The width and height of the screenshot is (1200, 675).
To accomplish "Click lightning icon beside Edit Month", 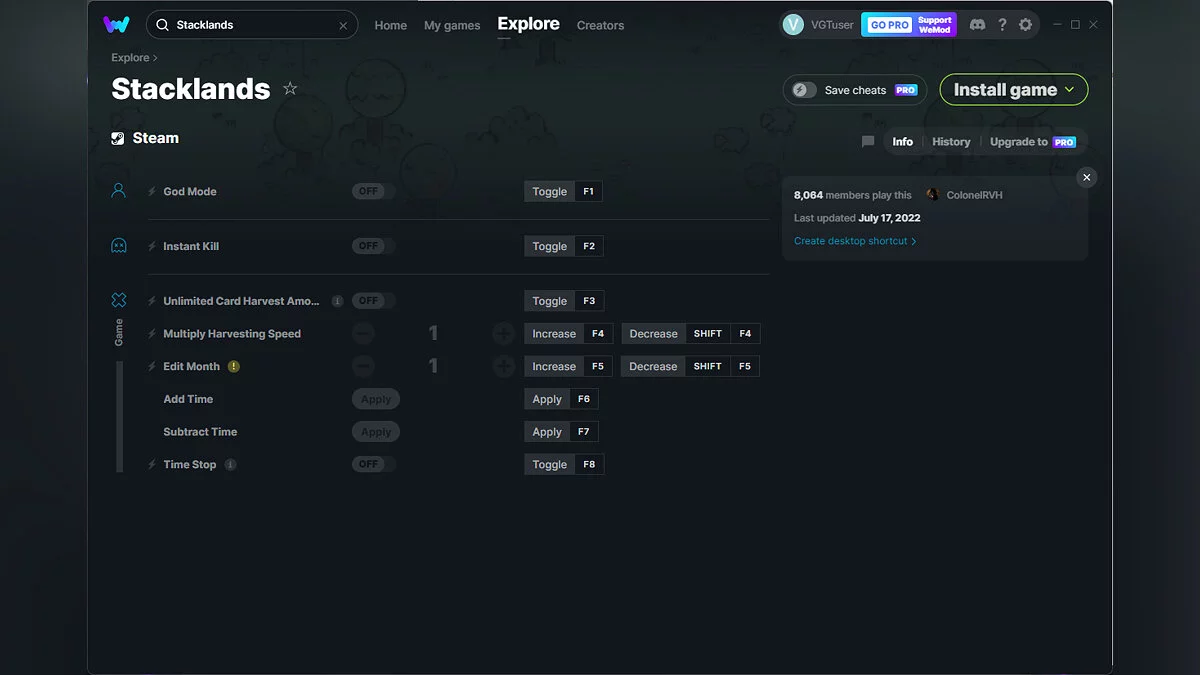I will click(152, 366).
